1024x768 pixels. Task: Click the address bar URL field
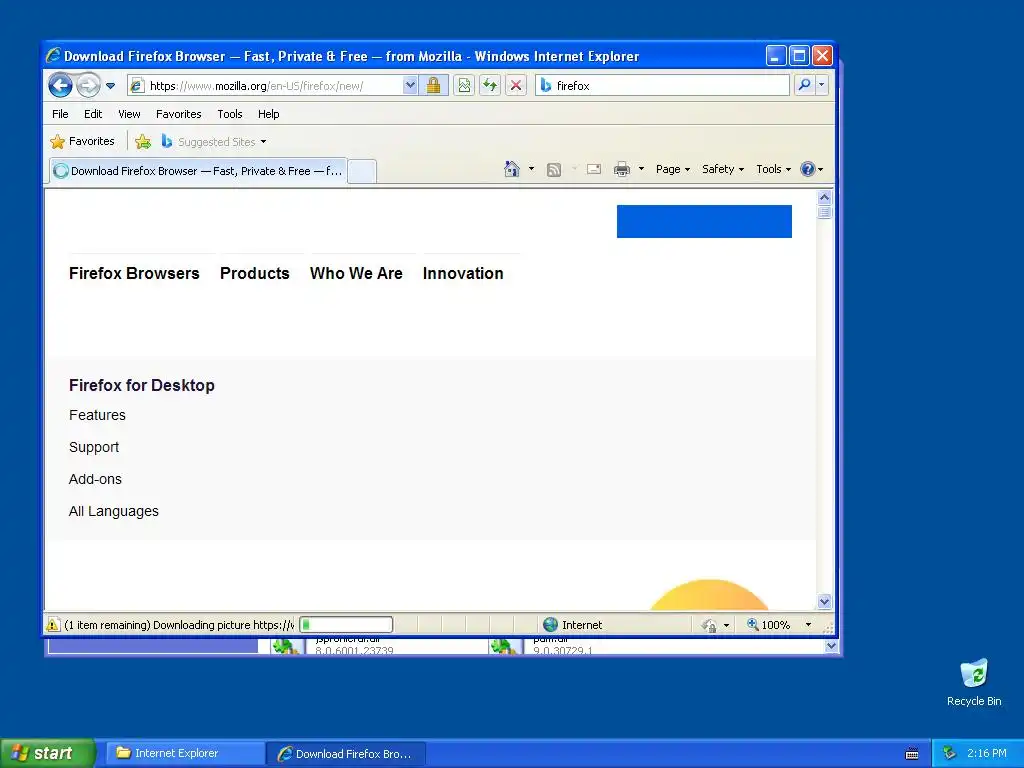point(264,86)
